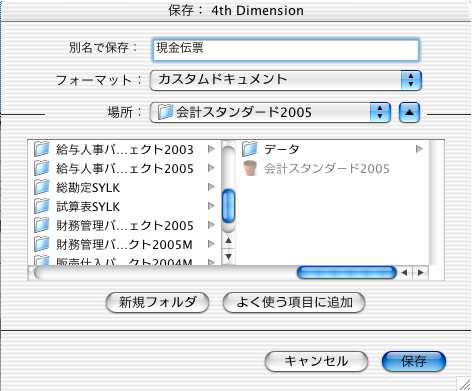Click the horizontal scrollbar right arrow
472x391 pixels.
pyautogui.click(x=421, y=273)
